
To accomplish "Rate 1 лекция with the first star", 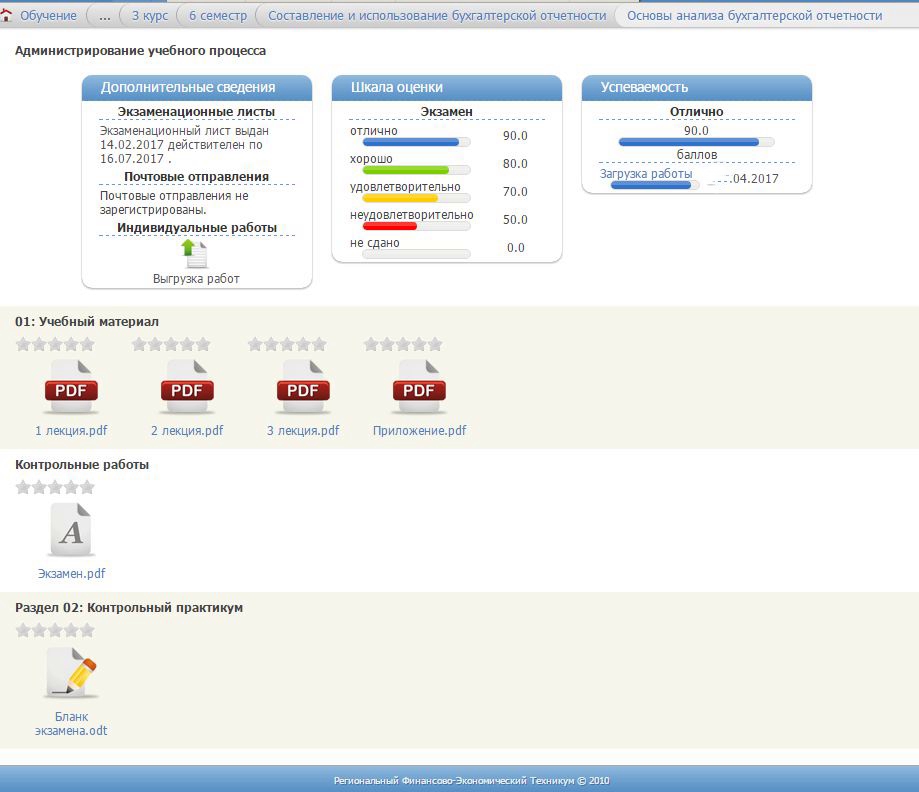I will coord(23,344).
